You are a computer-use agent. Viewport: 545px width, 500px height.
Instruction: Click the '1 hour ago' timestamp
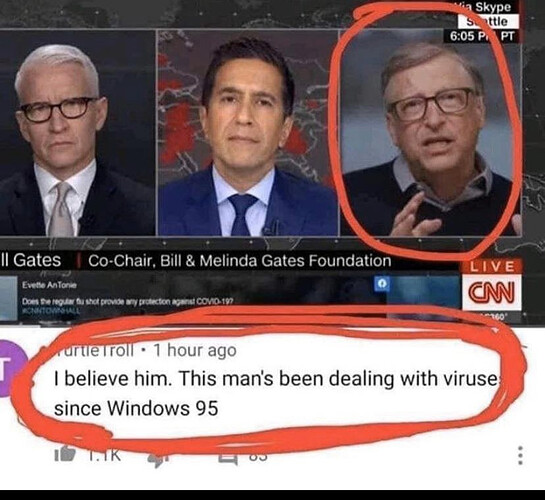[x=195, y=350]
